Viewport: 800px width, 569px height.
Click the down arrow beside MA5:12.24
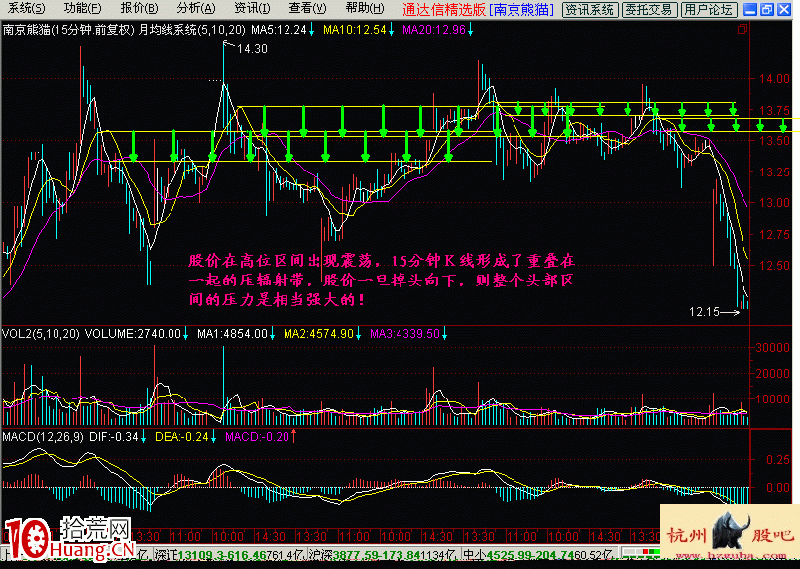click(311, 31)
